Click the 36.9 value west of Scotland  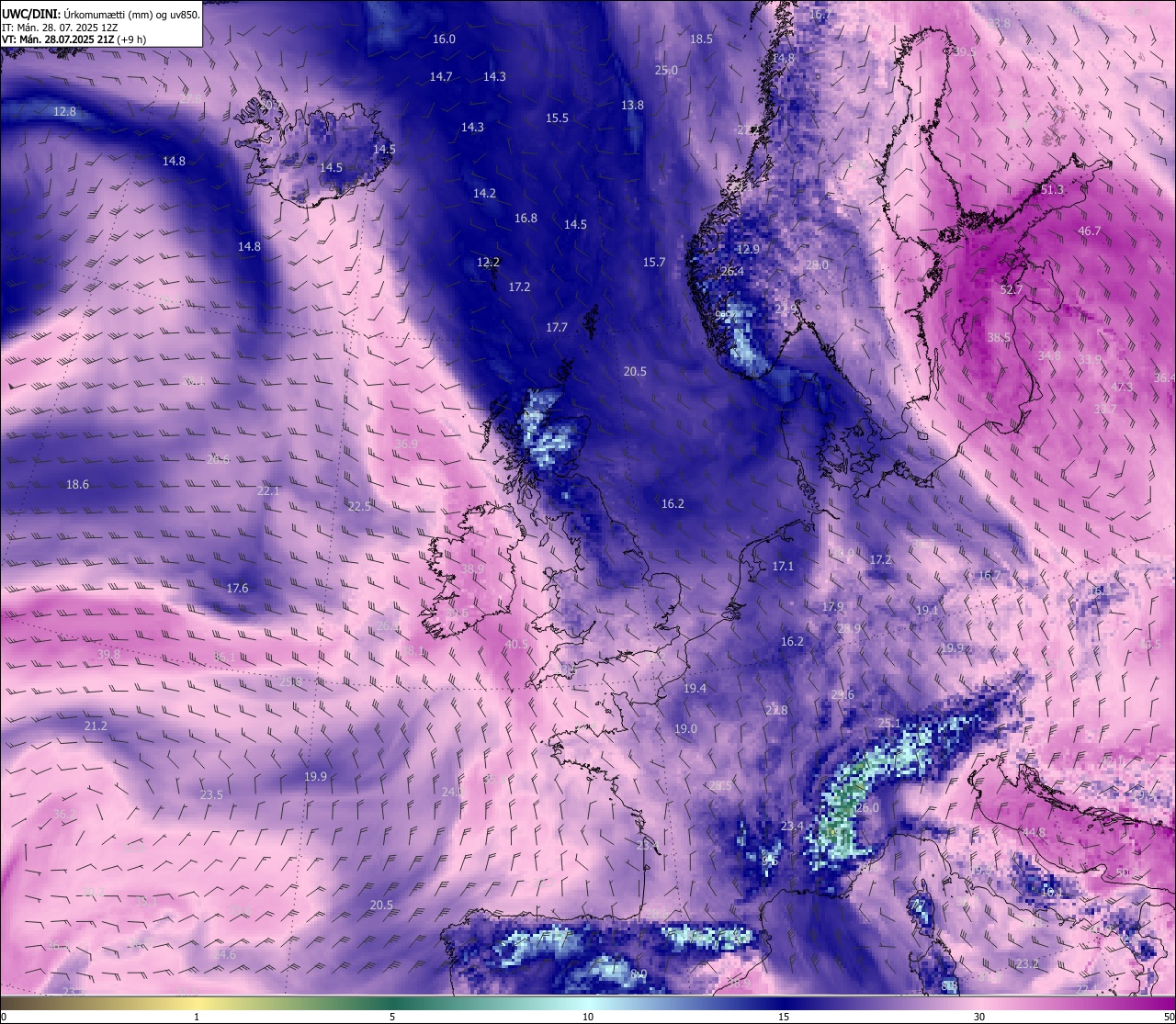click(405, 444)
